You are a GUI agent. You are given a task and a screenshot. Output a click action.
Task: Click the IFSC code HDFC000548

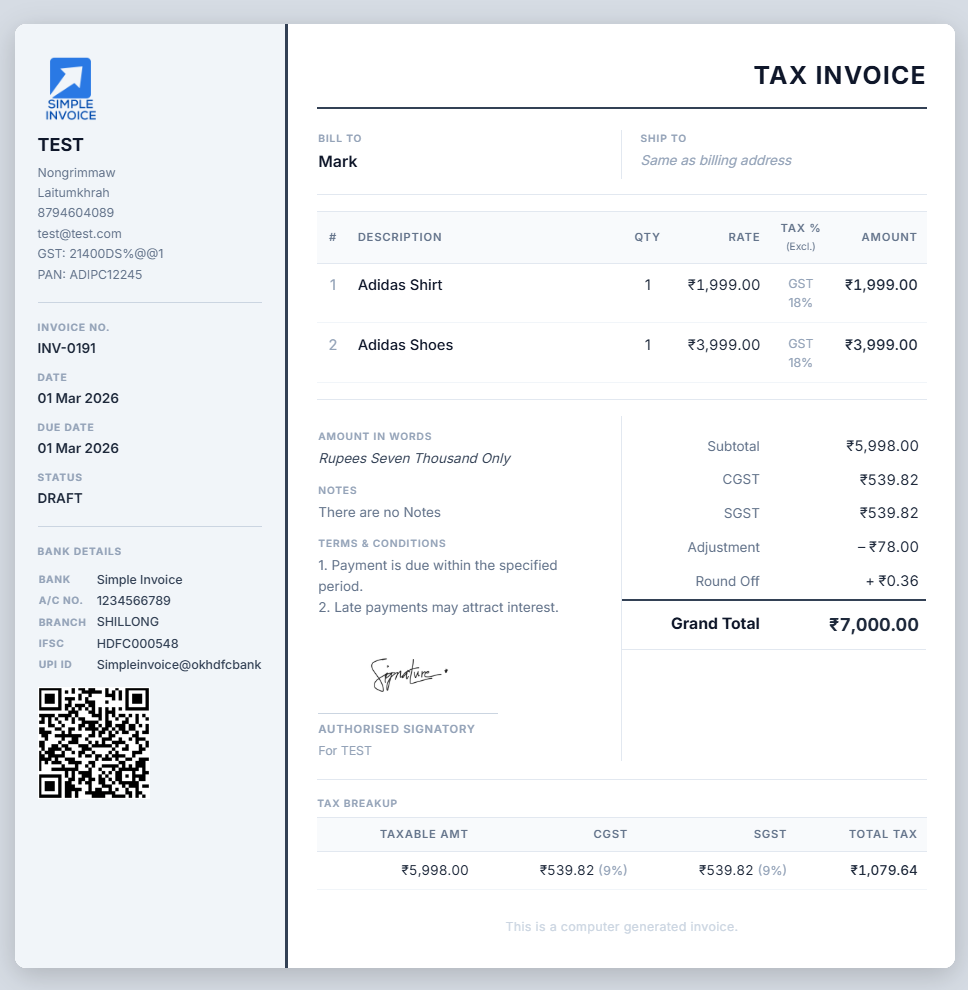click(x=137, y=643)
